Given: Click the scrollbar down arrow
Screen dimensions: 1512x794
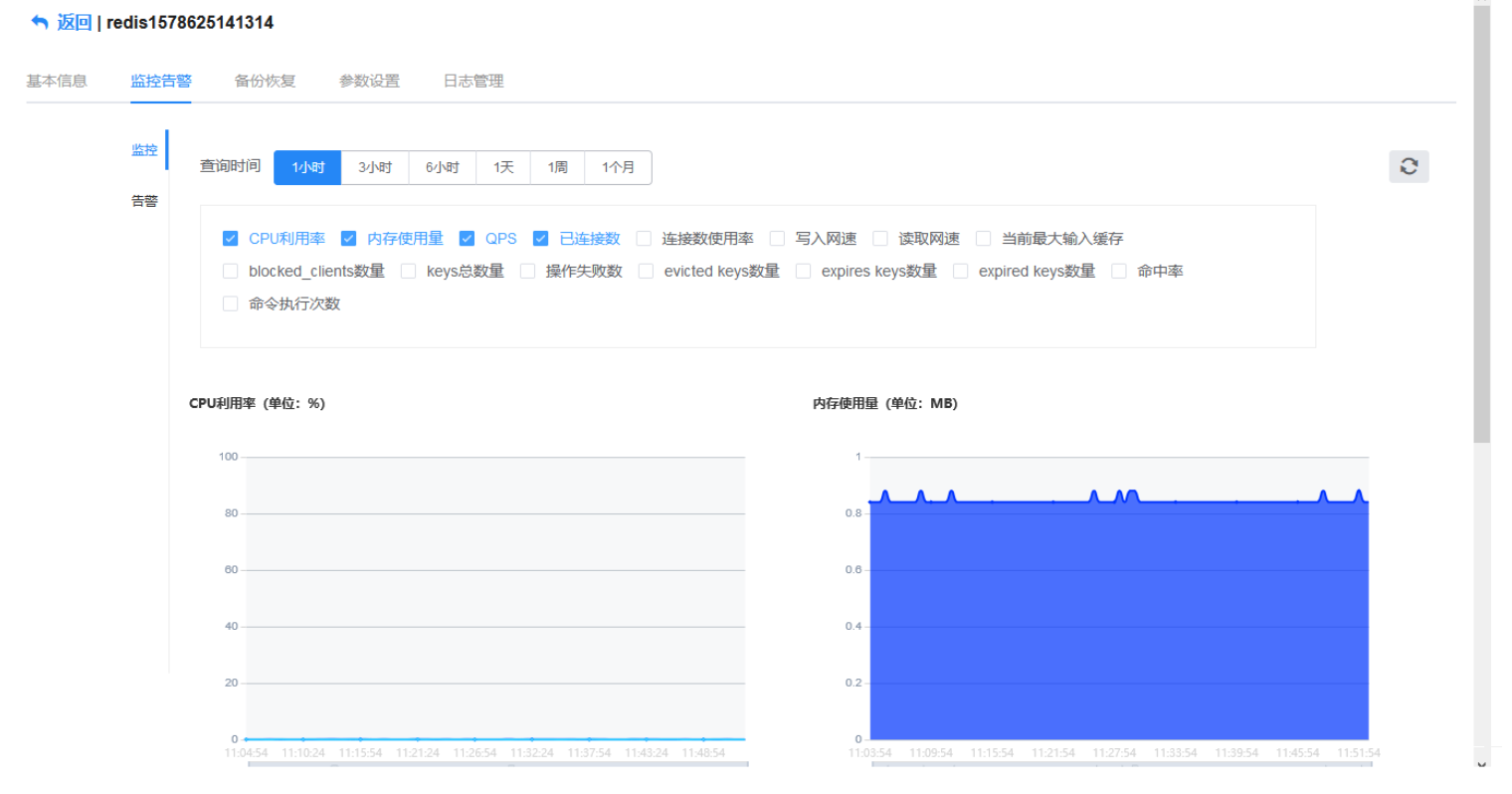Looking at the screenshot, I should [1482, 764].
